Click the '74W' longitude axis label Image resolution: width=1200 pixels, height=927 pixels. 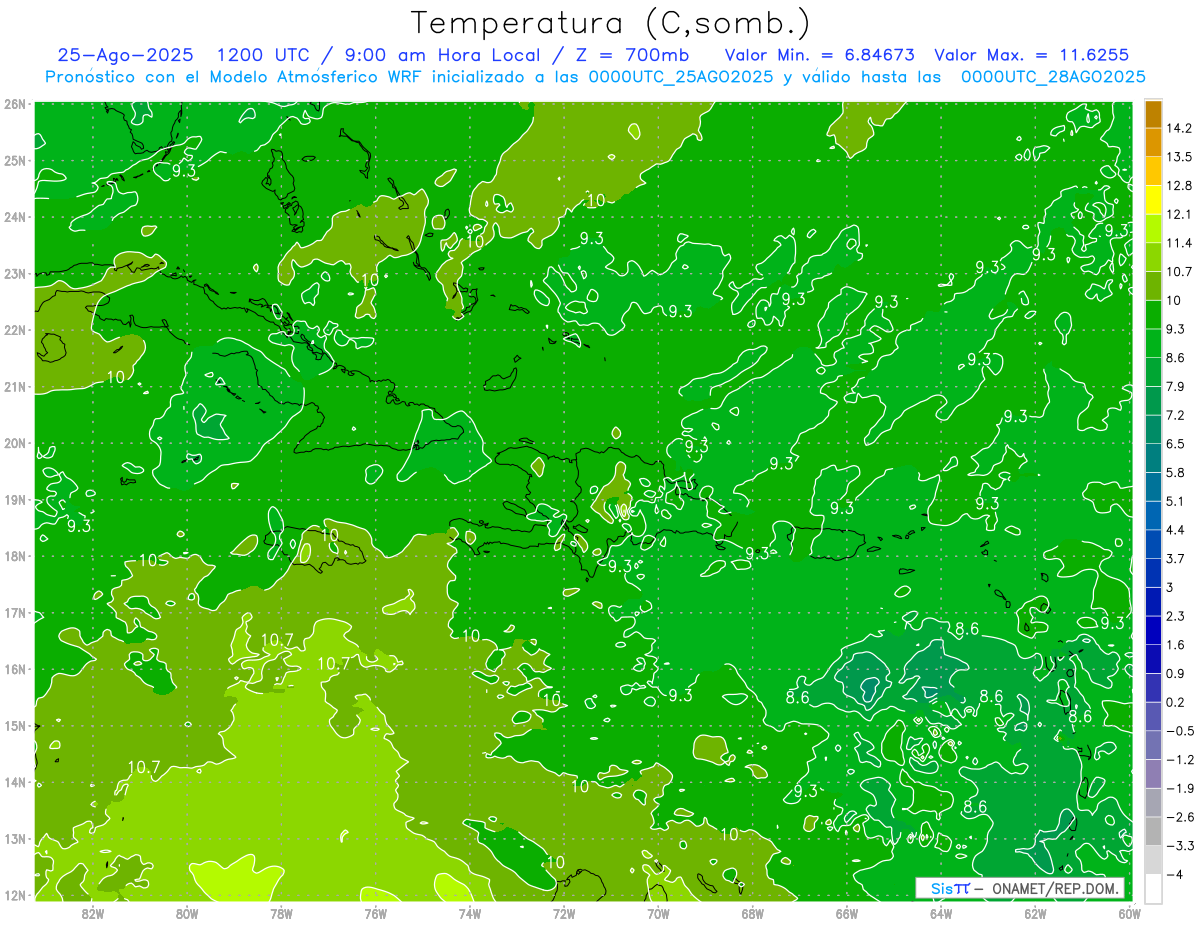click(470, 913)
